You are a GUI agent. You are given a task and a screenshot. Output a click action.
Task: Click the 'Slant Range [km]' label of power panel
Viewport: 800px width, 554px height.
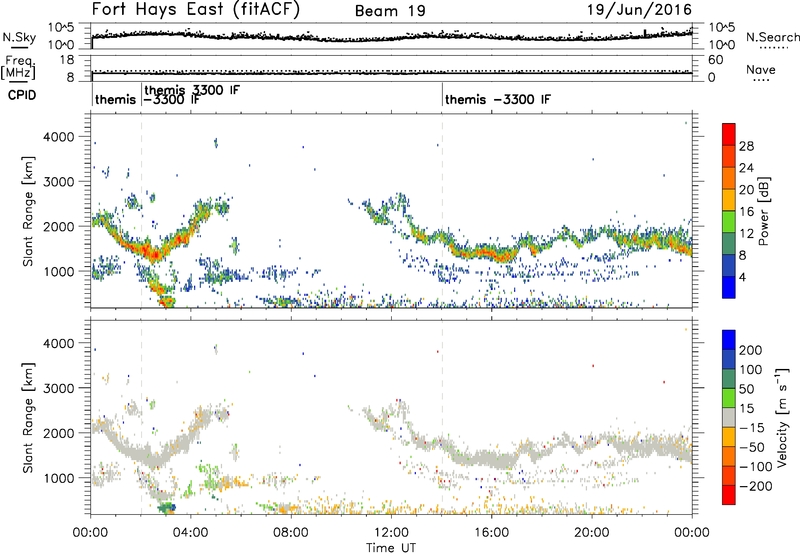pyautogui.click(x=28, y=211)
